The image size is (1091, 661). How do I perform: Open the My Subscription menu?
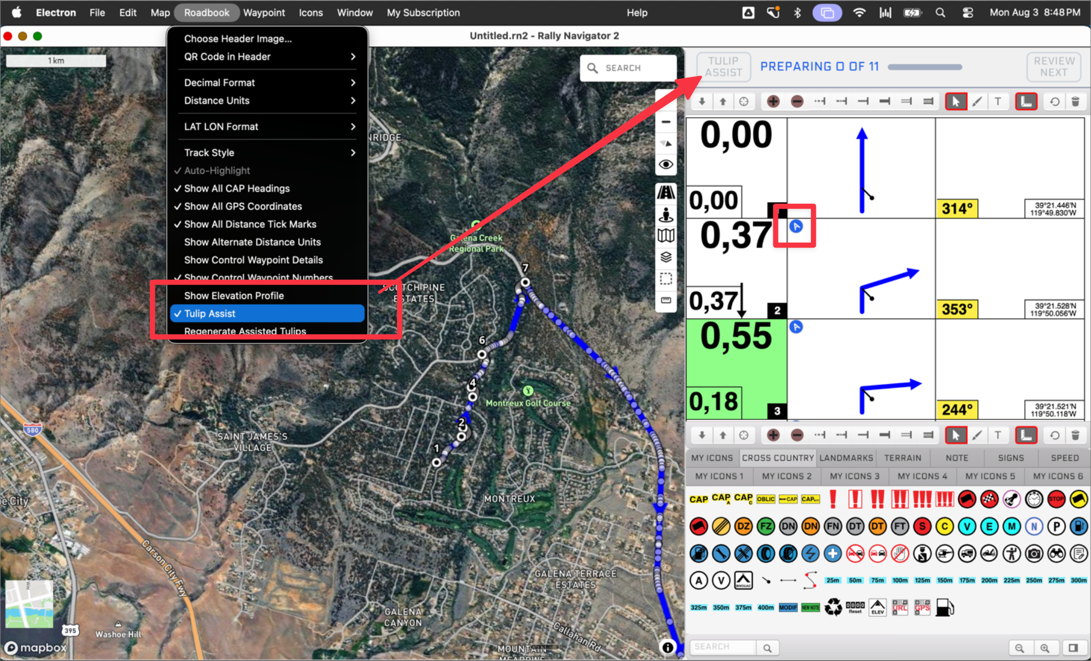(423, 13)
